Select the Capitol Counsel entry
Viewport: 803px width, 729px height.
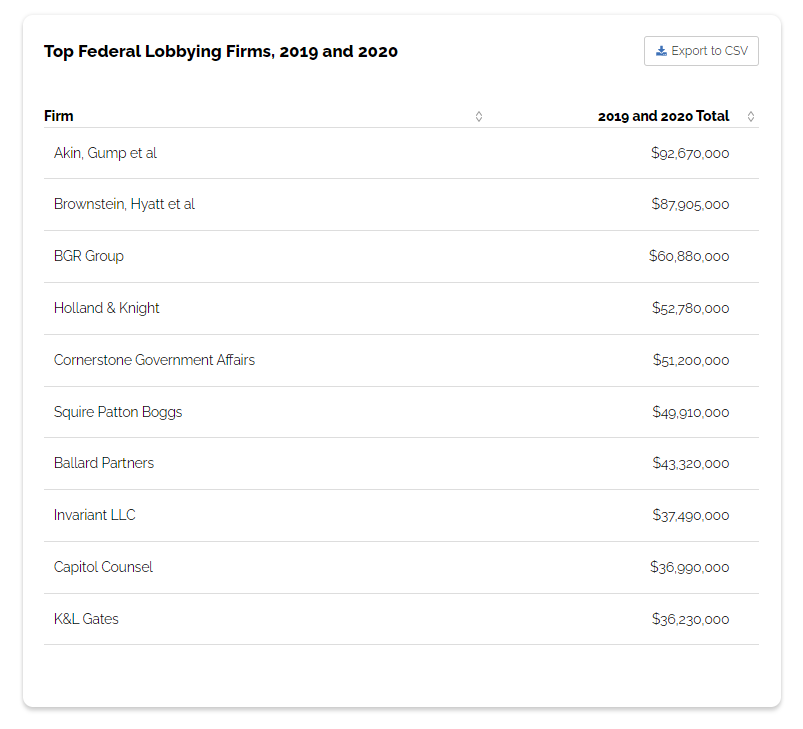coord(103,567)
